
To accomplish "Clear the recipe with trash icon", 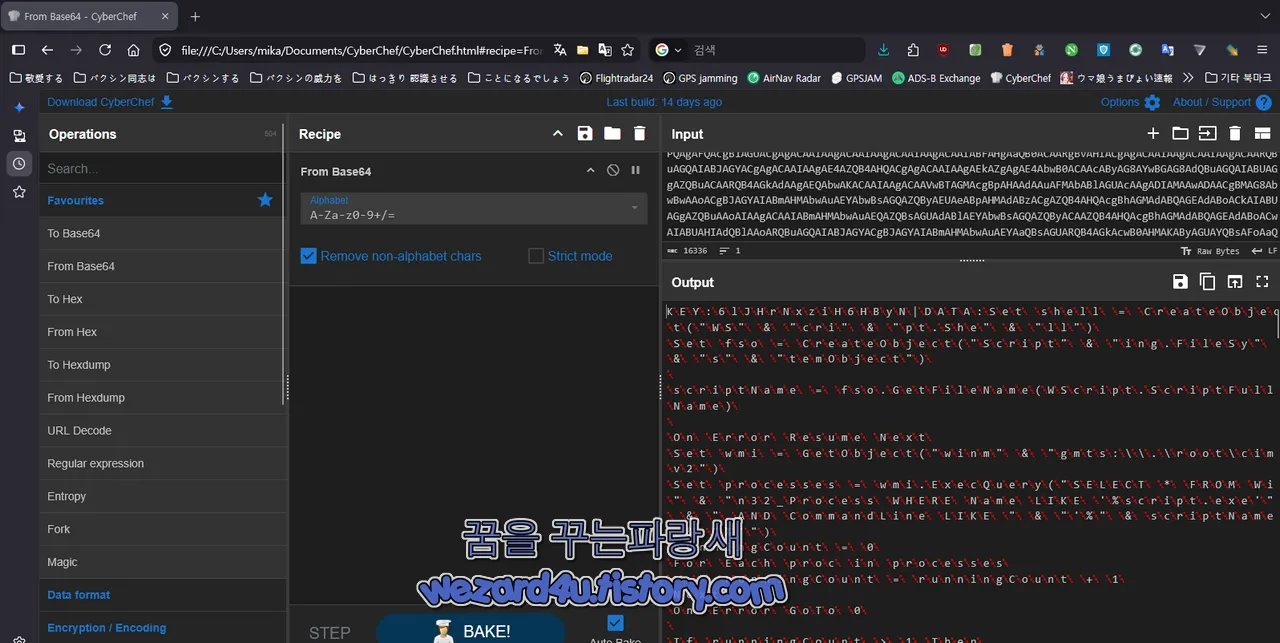I will 639,134.
